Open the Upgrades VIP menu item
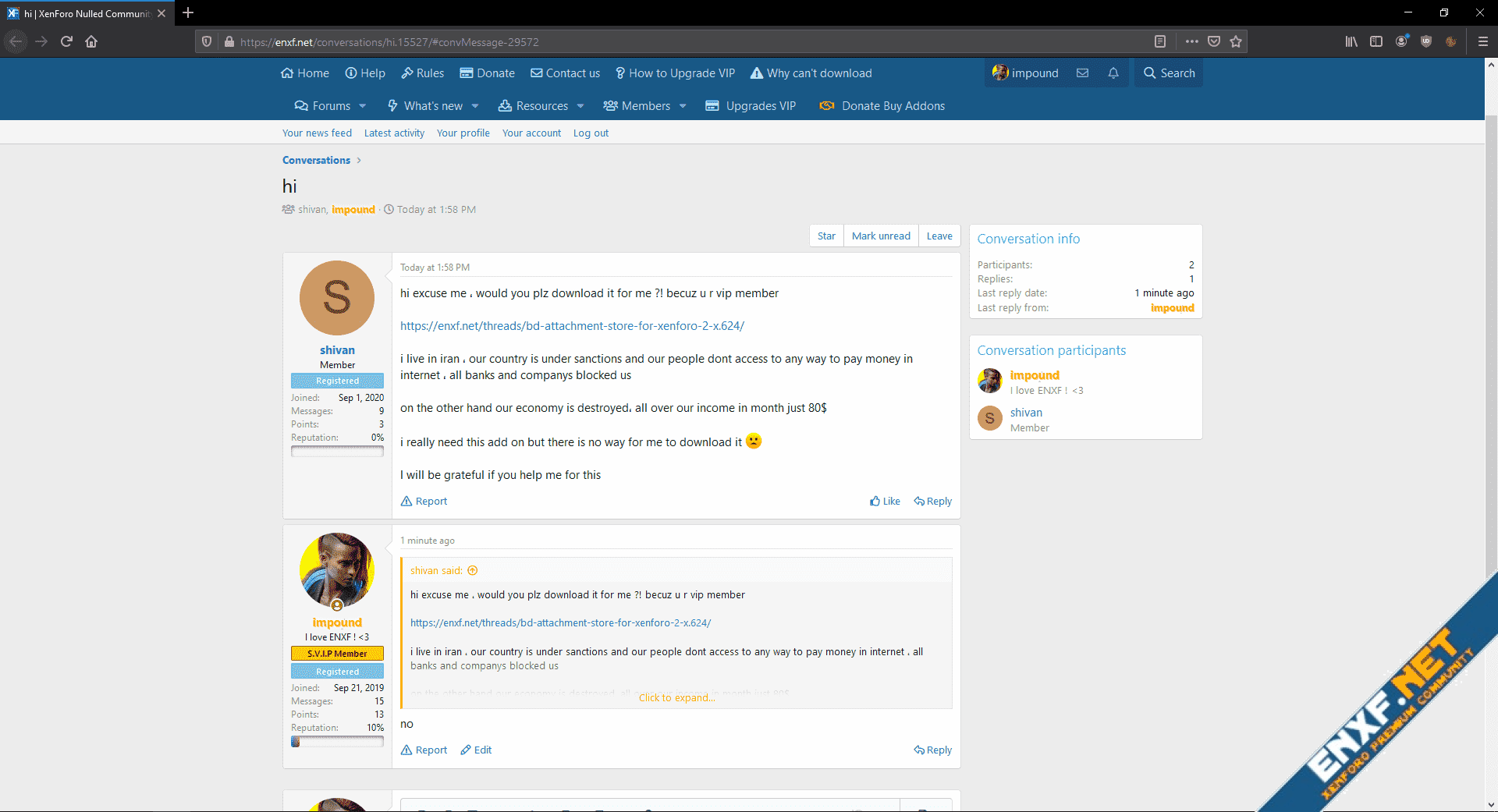Screen dimensions: 1498x812 point(751,106)
